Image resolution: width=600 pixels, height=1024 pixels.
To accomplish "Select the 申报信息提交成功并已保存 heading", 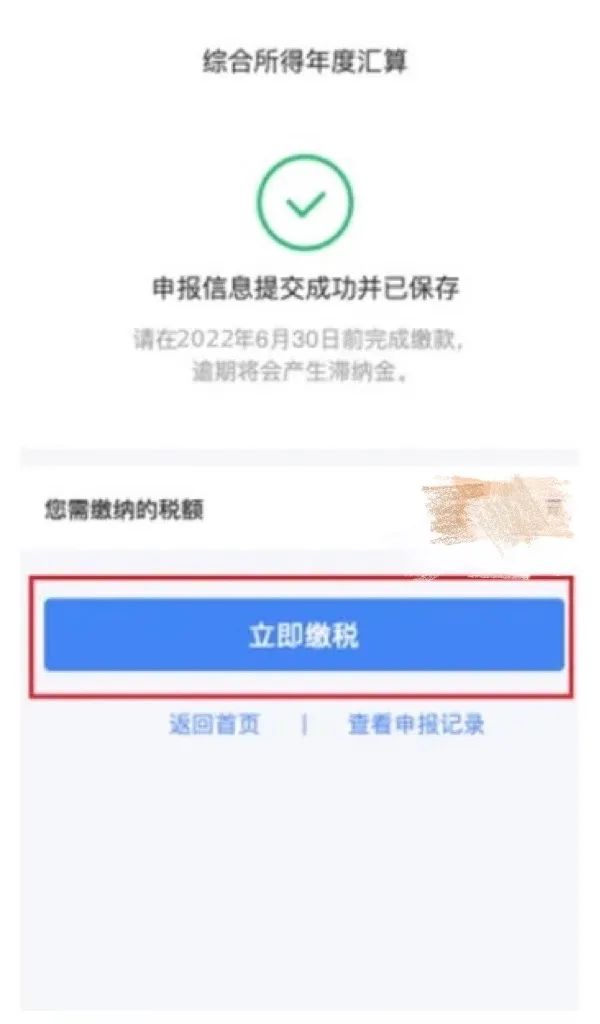I will click(305, 288).
